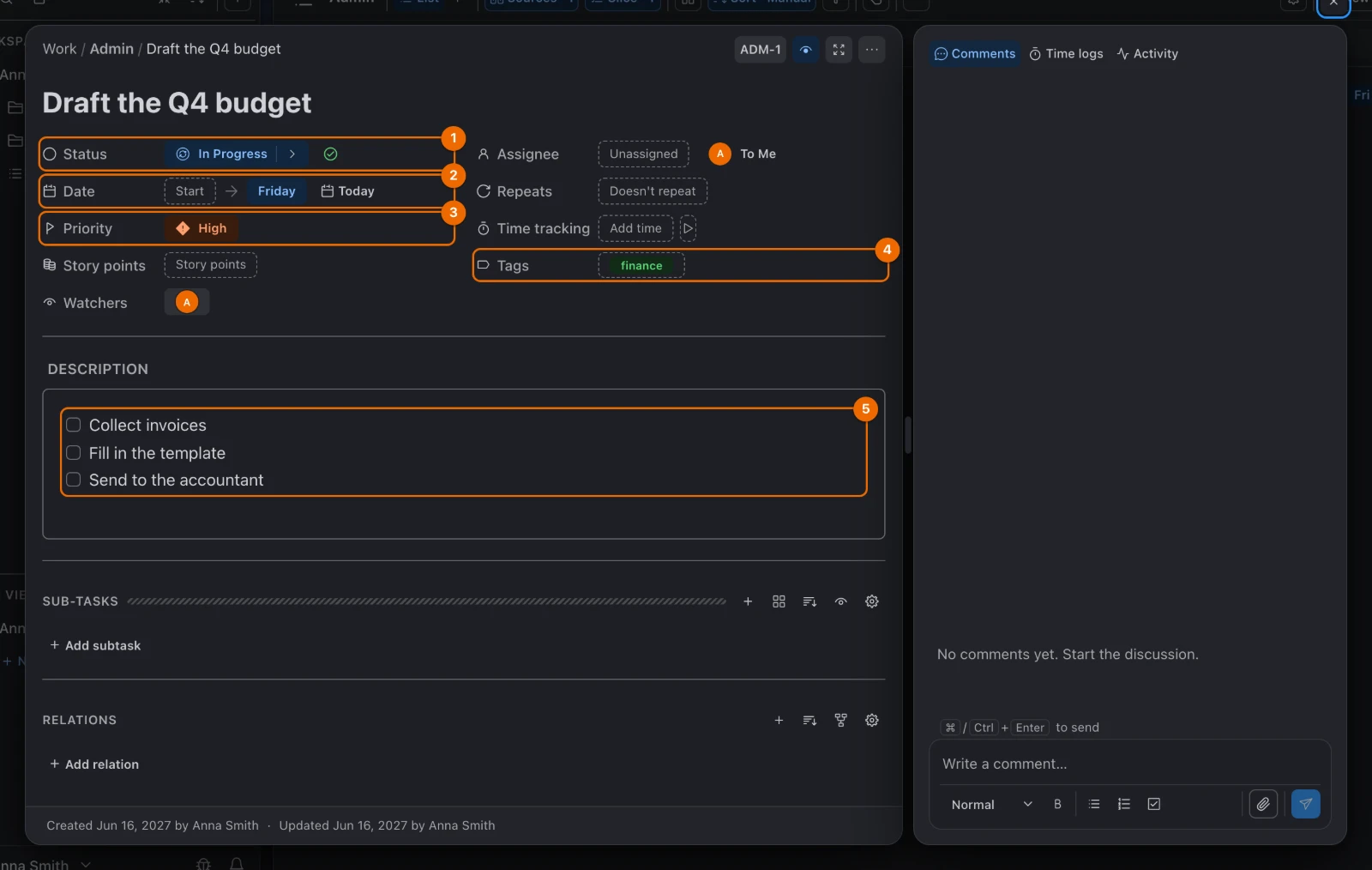
Task: Click the Write a comment field
Action: click(1129, 764)
